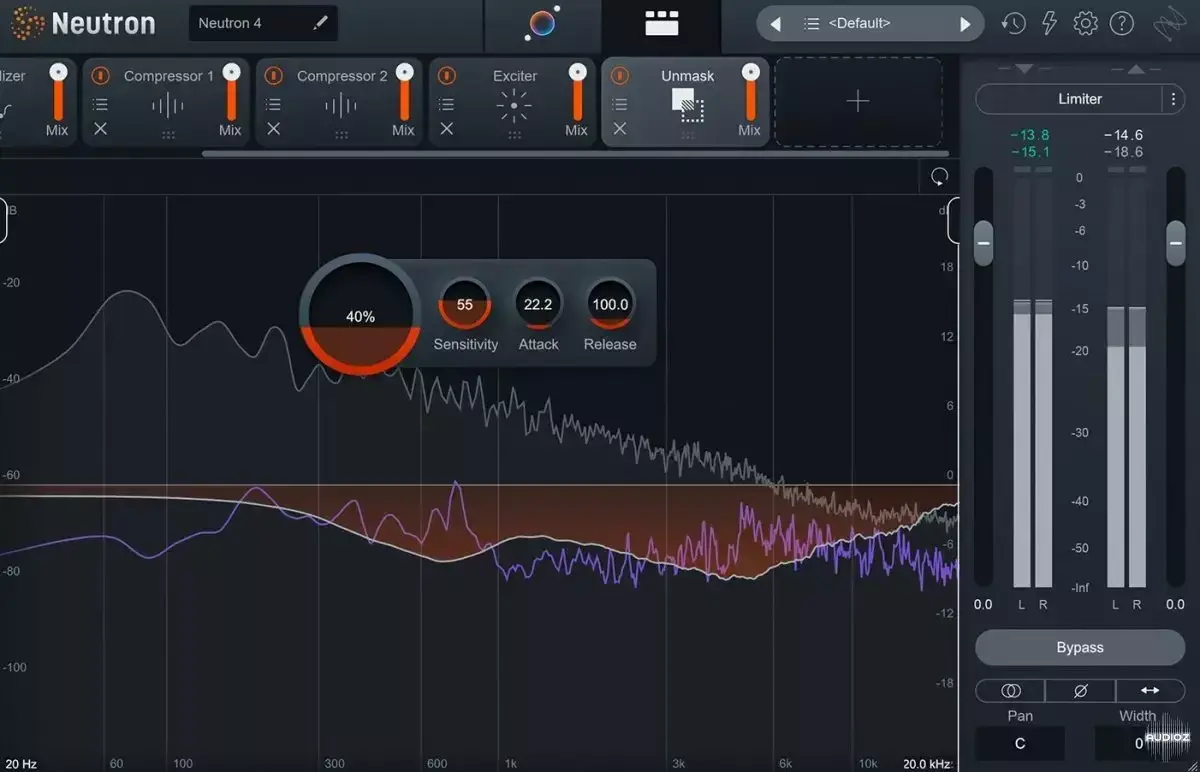Toggle the swap channels arrow icon
Viewport: 1200px width, 772px height.
click(x=1150, y=690)
